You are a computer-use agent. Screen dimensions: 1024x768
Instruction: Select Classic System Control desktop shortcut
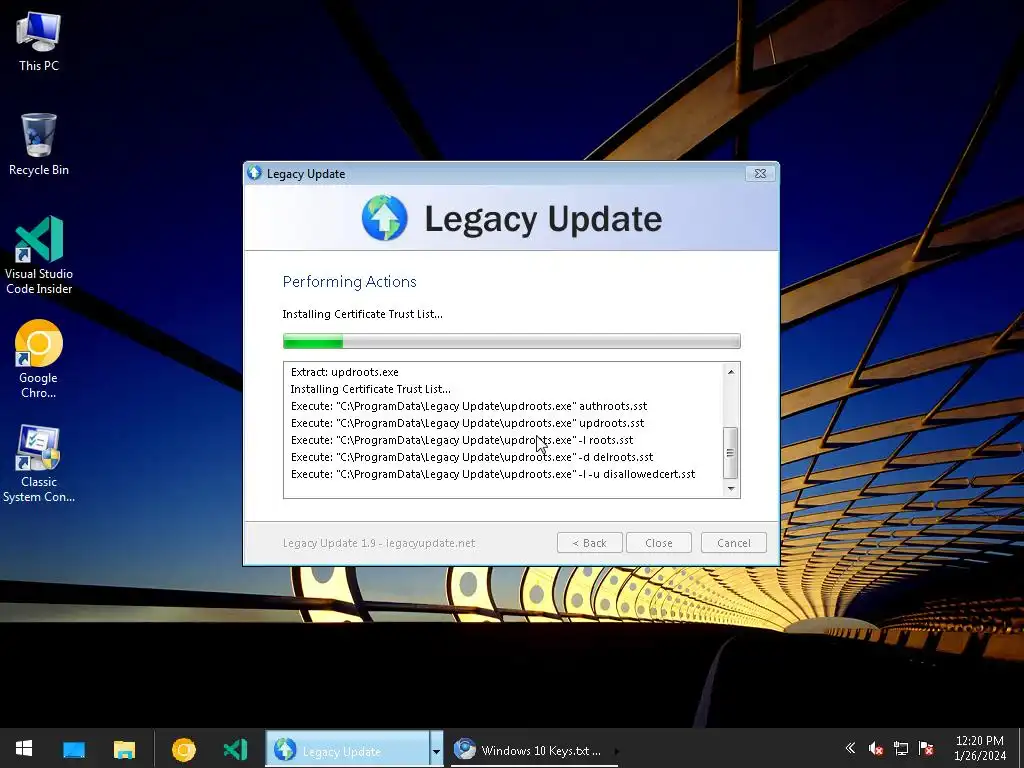(x=39, y=464)
